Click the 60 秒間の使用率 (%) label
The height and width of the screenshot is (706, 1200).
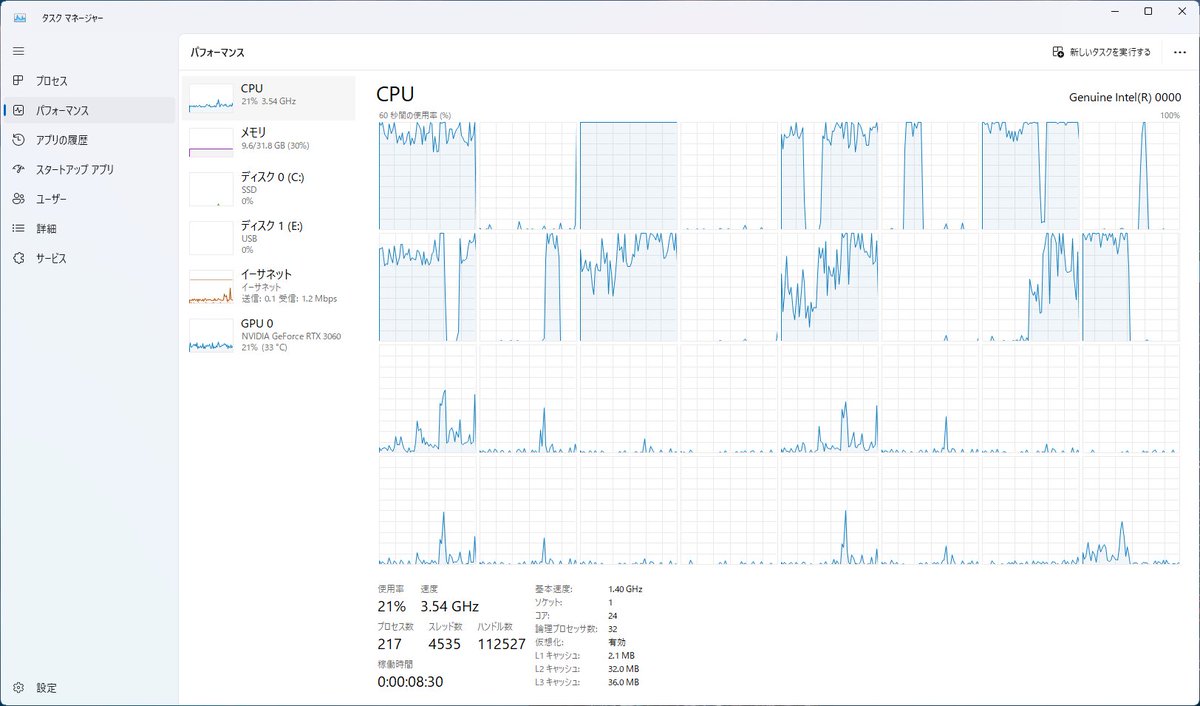pyautogui.click(x=415, y=115)
